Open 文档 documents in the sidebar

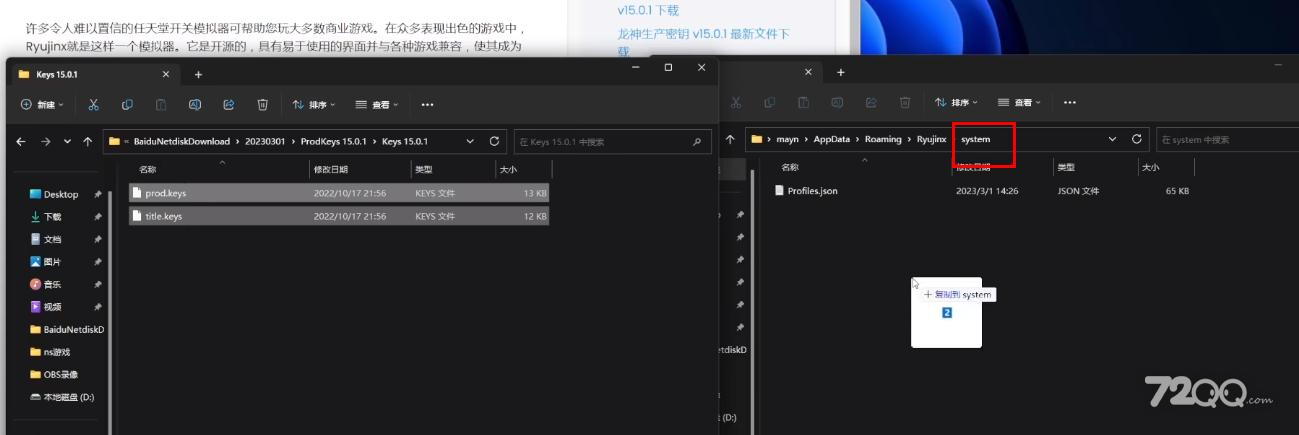[52, 239]
